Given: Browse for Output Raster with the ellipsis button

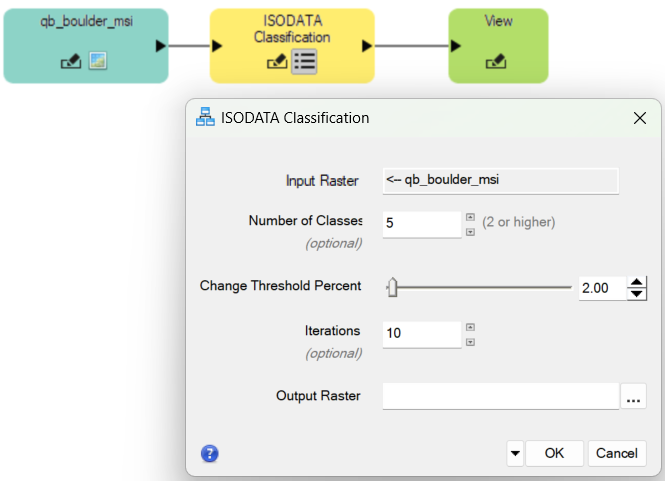Looking at the screenshot, I should [632, 397].
